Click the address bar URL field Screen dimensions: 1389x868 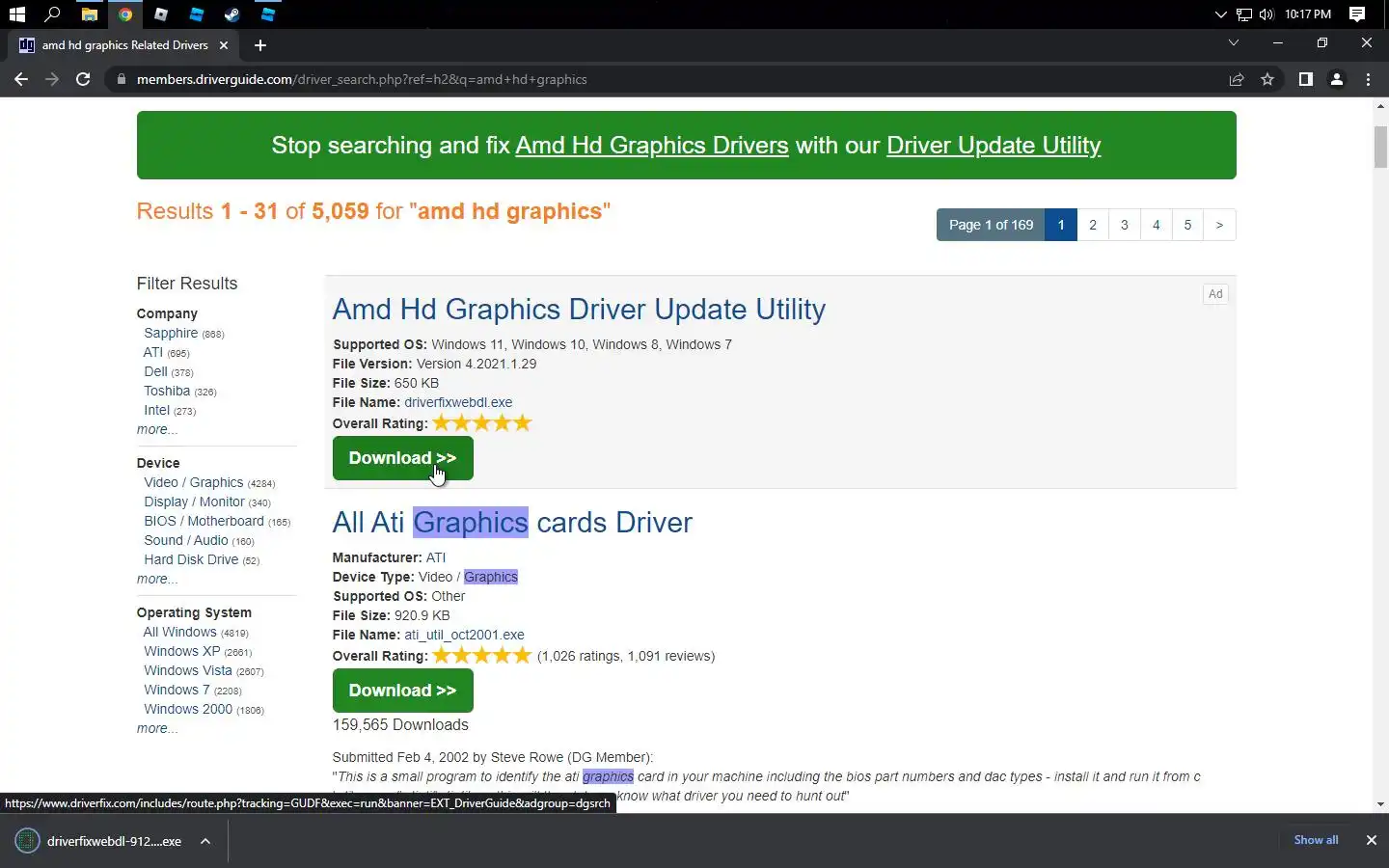pyautogui.click(x=666, y=79)
